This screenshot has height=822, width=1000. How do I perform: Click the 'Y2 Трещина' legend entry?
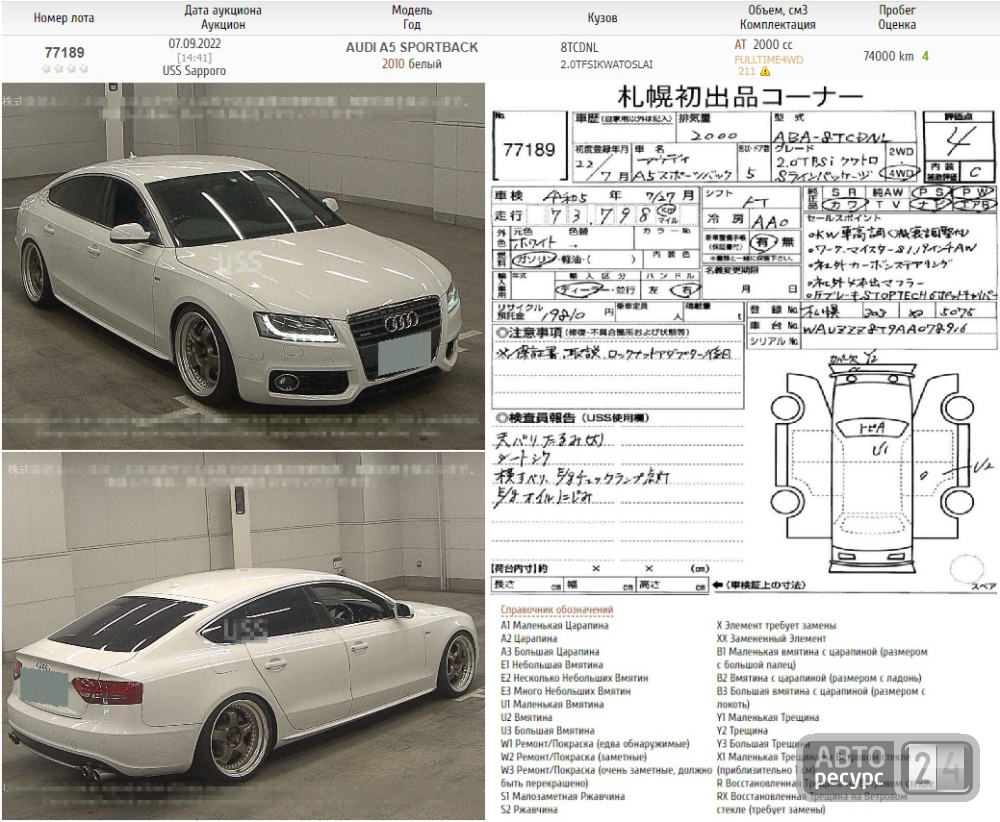[x=742, y=731]
